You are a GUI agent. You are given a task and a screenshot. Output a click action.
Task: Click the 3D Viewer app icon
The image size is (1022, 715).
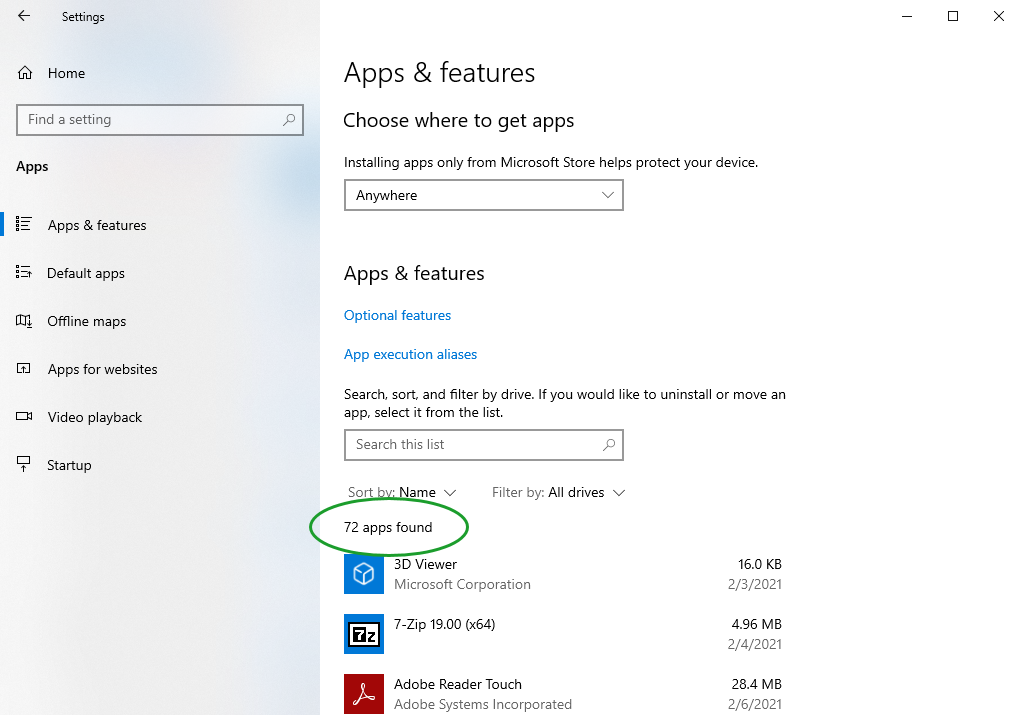pos(364,573)
